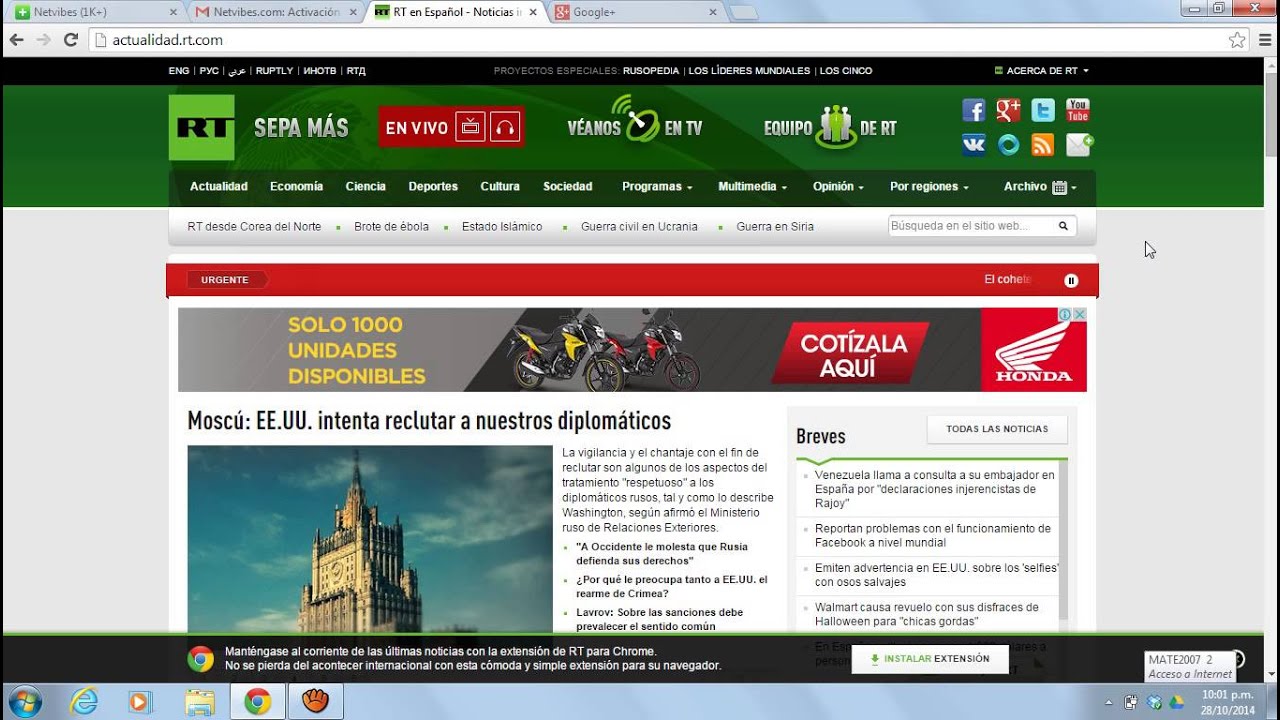Click the search magnifier icon
Viewport: 1280px width, 720px height.
click(x=1063, y=226)
